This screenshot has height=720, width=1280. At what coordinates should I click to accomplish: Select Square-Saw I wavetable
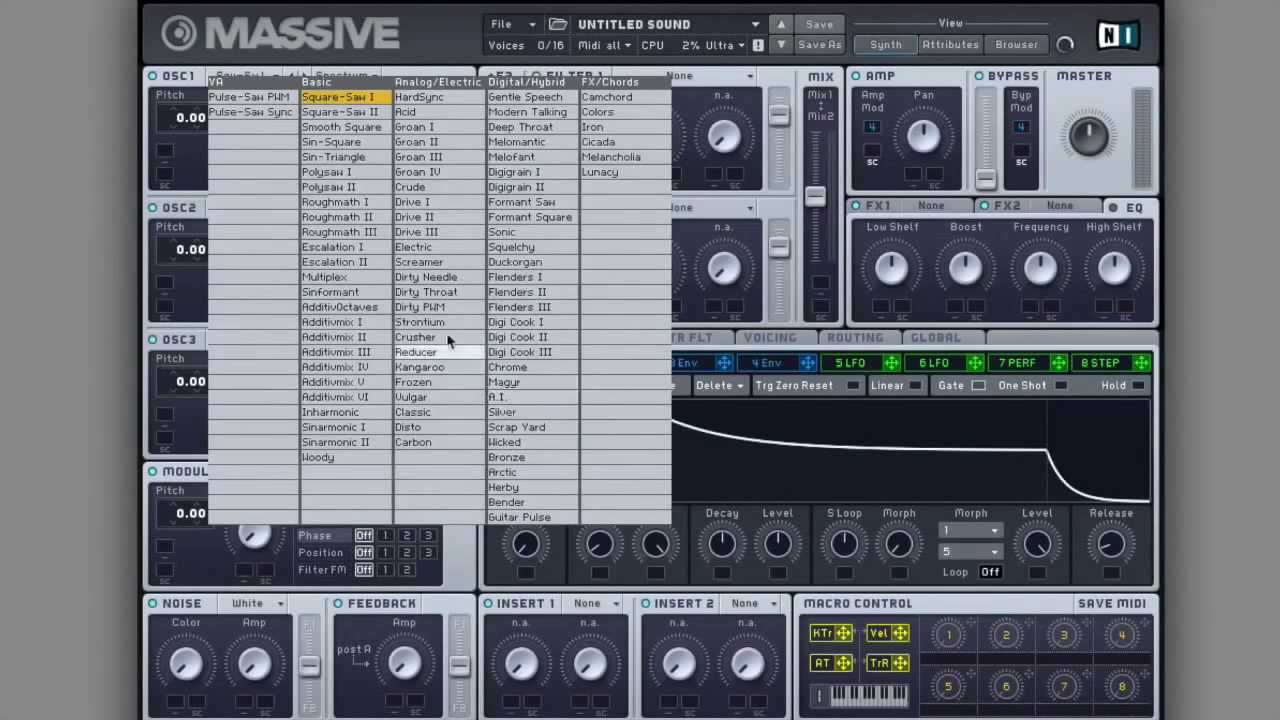click(345, 97)
